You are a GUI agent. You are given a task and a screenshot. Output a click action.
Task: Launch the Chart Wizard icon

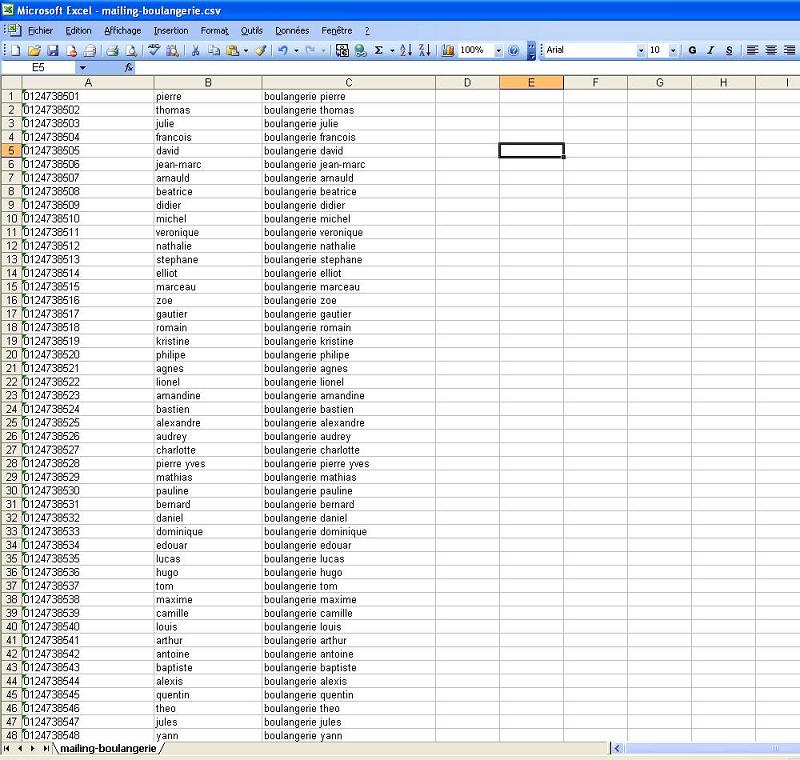click(447, 50)
